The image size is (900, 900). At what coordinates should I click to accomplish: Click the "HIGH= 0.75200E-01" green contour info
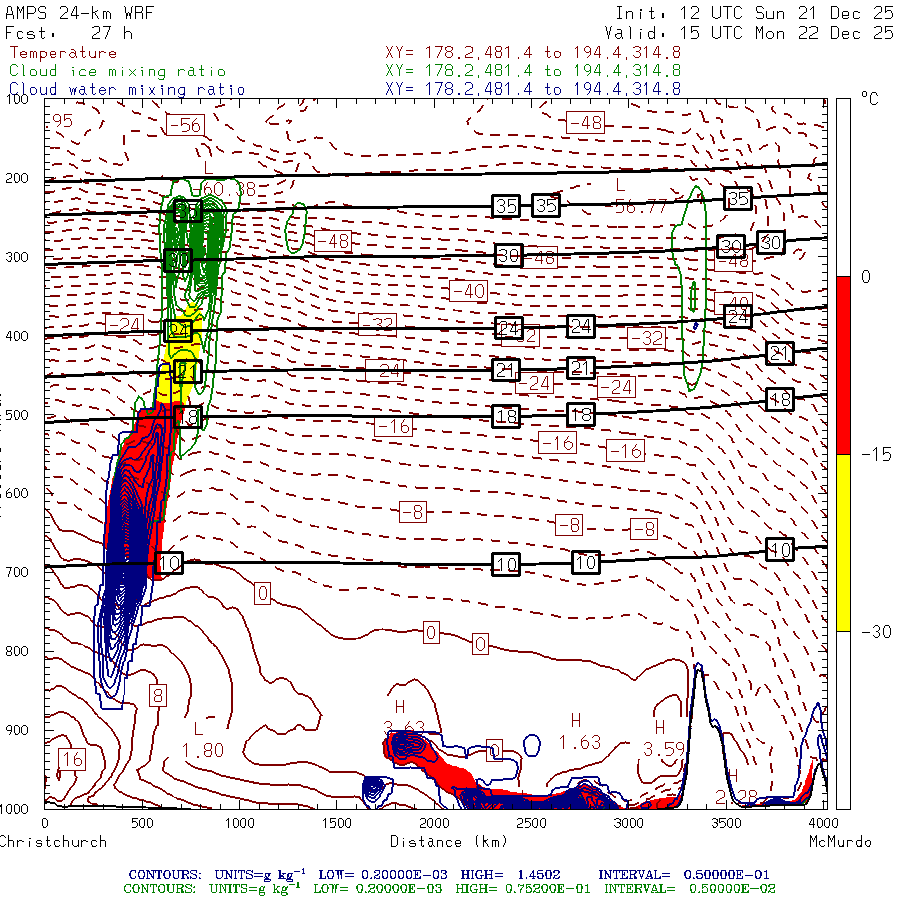pos(523,889)
